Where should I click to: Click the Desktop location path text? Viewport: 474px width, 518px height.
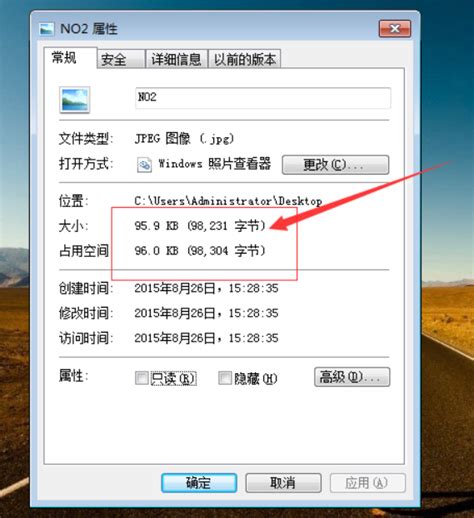228,201
